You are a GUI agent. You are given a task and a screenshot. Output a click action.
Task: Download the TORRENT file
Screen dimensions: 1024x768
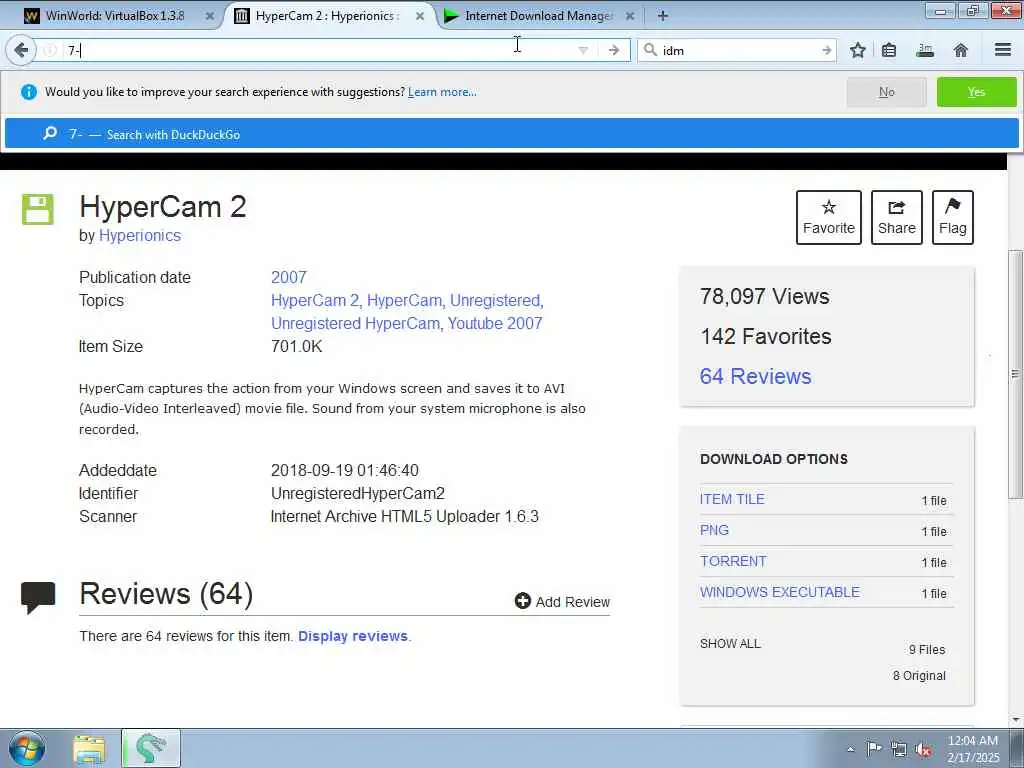coord(733,561)
